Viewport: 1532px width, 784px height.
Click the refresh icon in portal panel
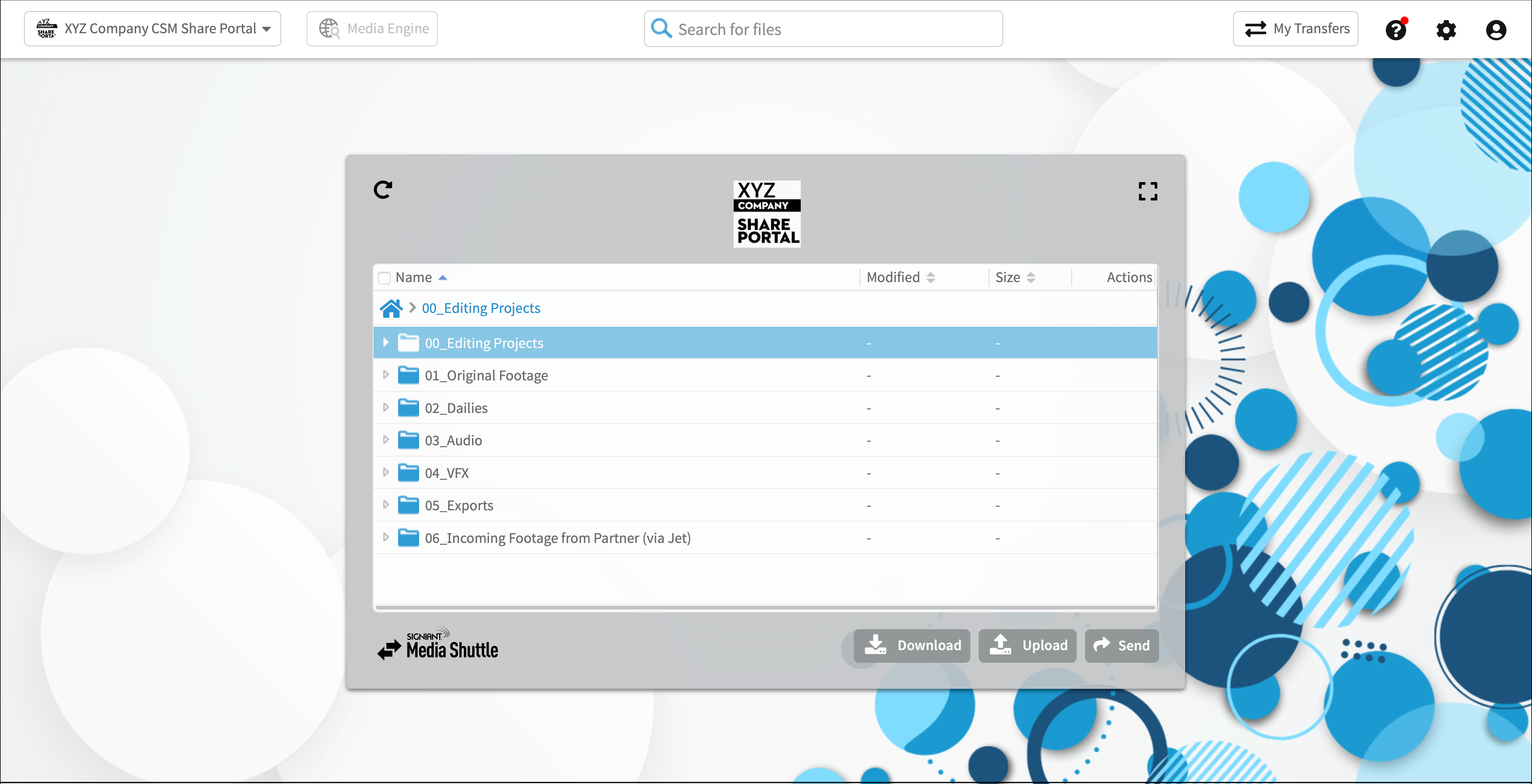[383, 190]
